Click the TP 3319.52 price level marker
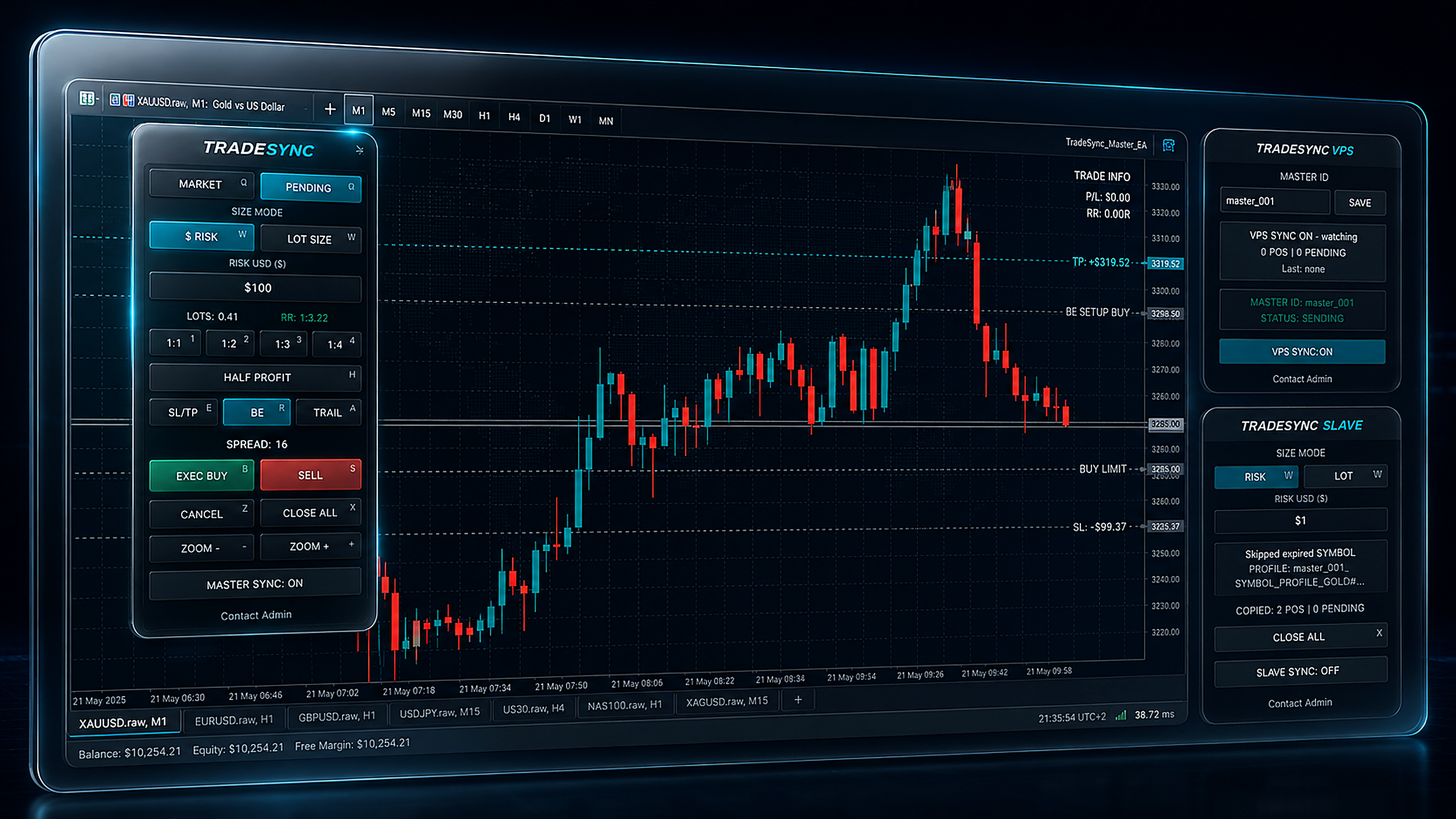The height and width of the screenshot is (819, 1456). (x=1166, y=264)
